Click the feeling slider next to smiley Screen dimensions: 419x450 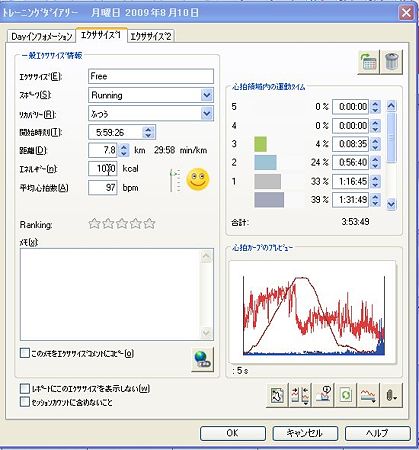click(174, 180)
